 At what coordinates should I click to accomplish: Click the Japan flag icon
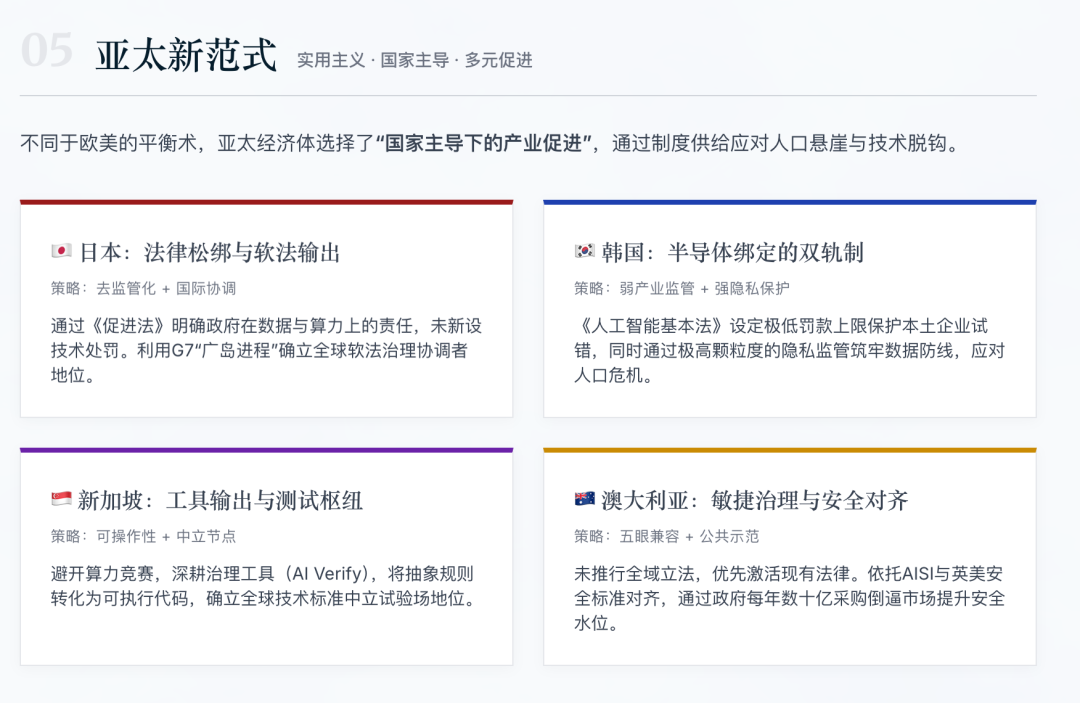click(62, 252)
